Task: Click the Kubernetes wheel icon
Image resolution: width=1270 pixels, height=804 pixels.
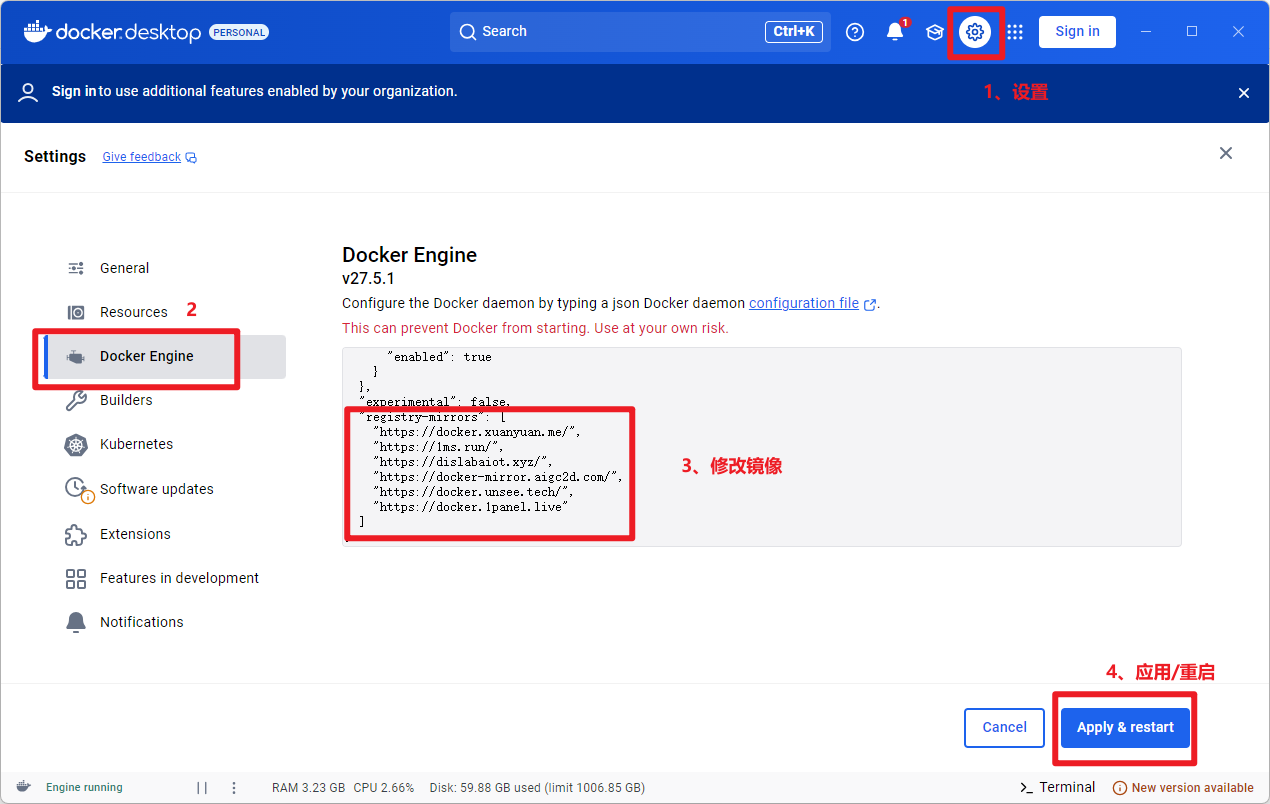Action: [x=76, y=445]
